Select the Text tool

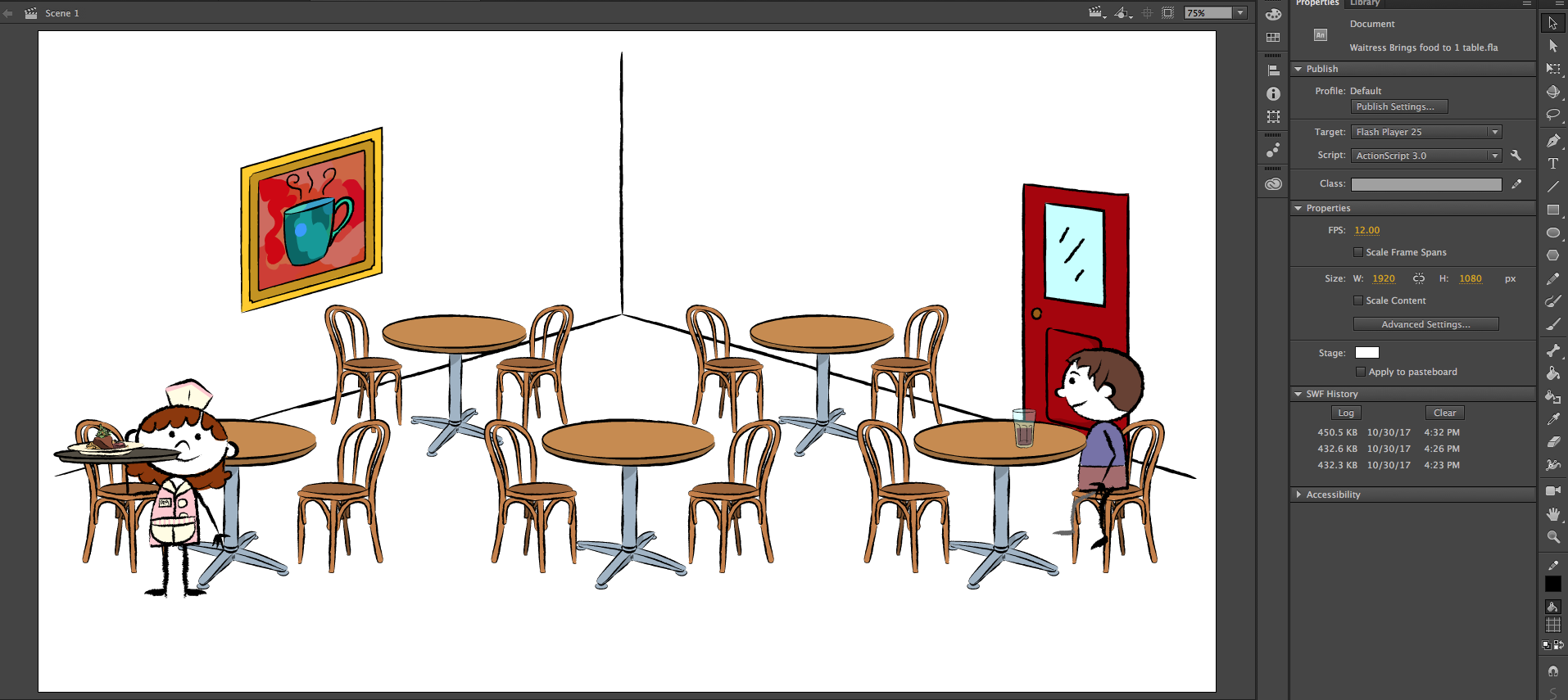[x=1552, y=164]
